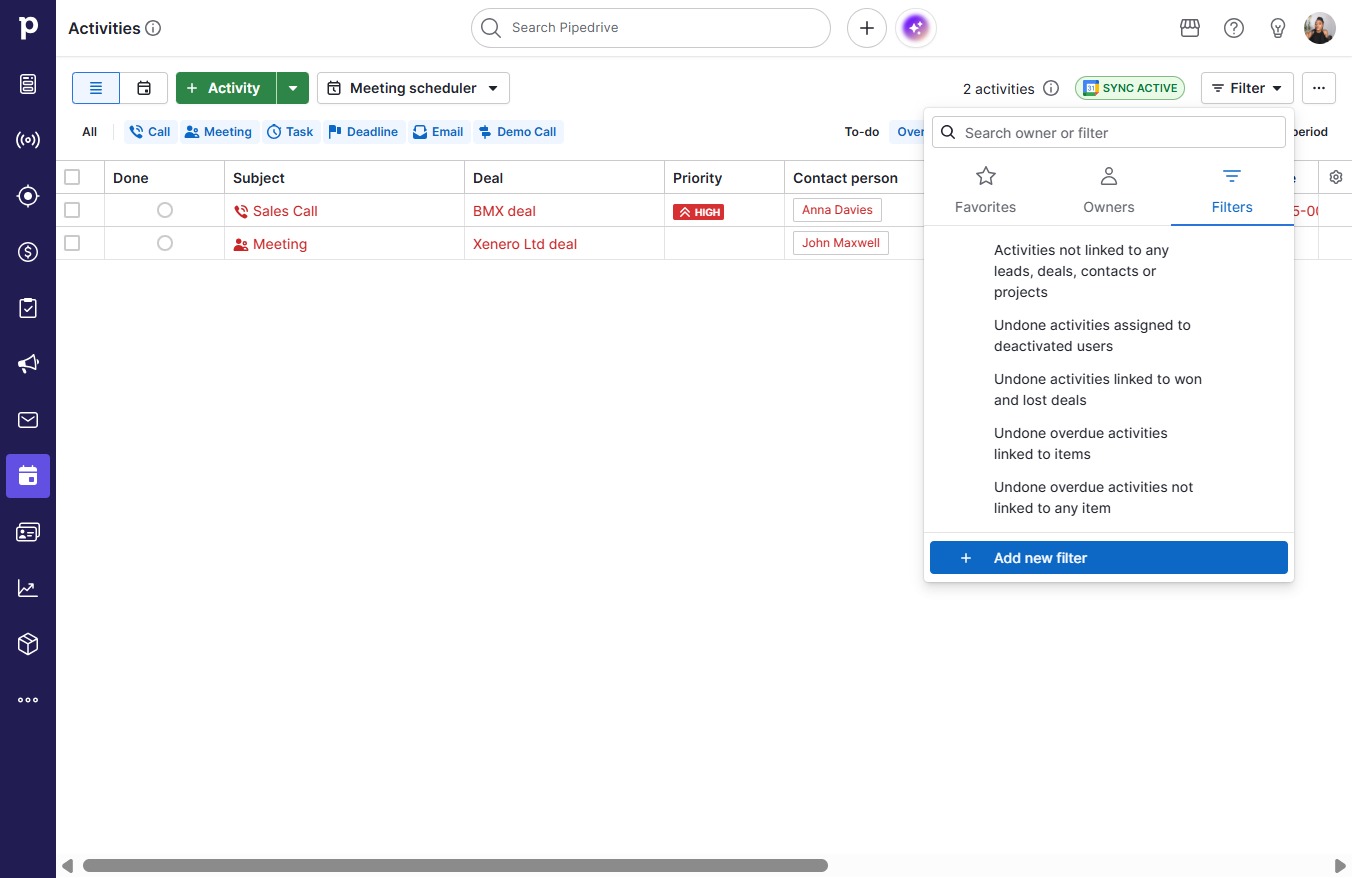Open Insights chart icon in sidebar
Viewport: 1352px width, 878px height.
click(x=28, y=588)
